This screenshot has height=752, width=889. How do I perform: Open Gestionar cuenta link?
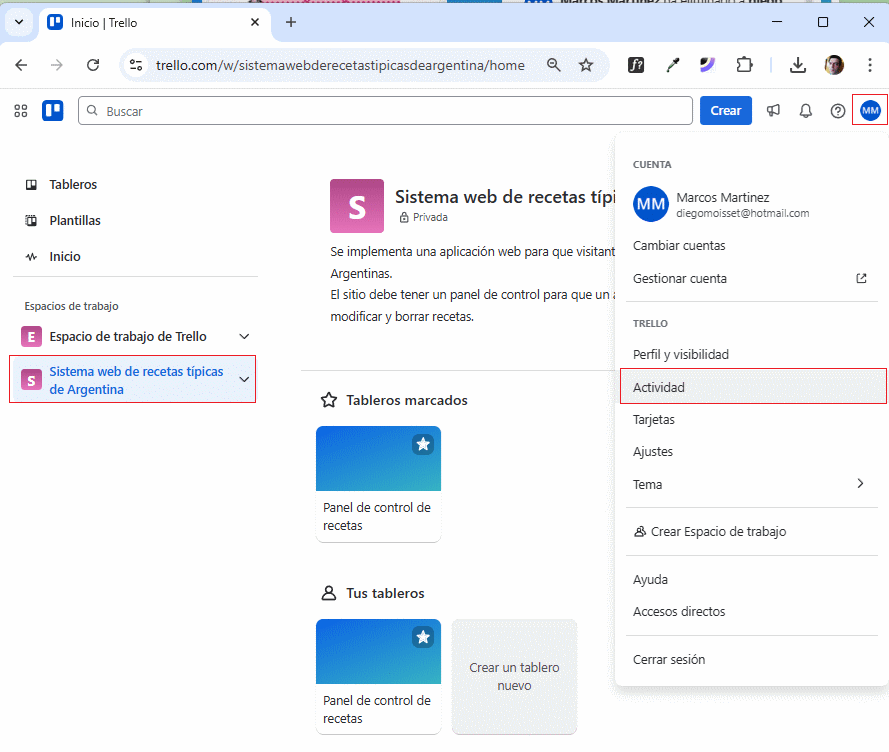point(680,279)
